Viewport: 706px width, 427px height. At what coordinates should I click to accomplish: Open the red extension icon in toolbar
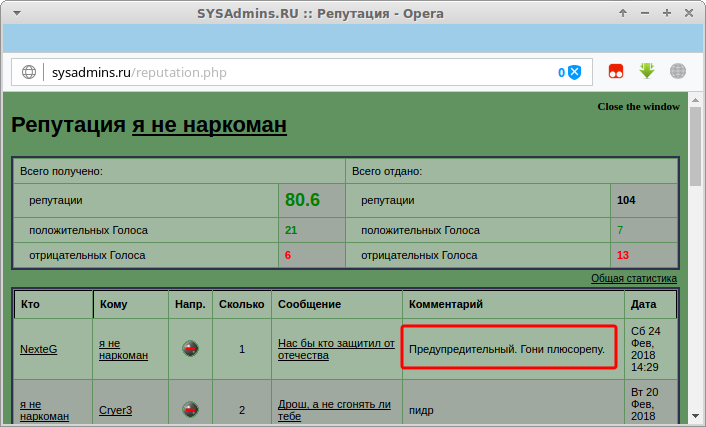click(x=615, y=71)
